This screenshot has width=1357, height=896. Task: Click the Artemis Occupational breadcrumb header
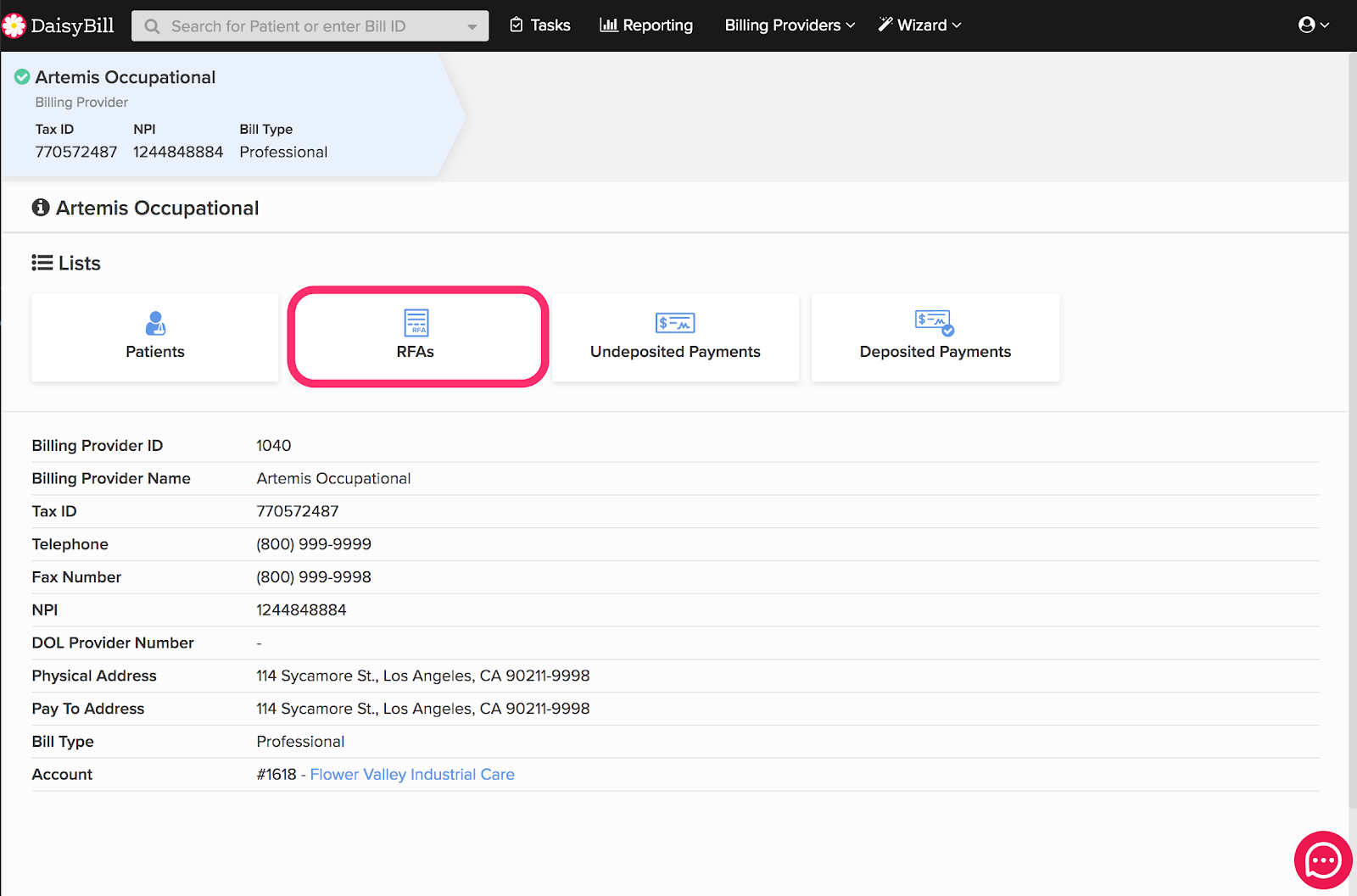click(126, 77)
